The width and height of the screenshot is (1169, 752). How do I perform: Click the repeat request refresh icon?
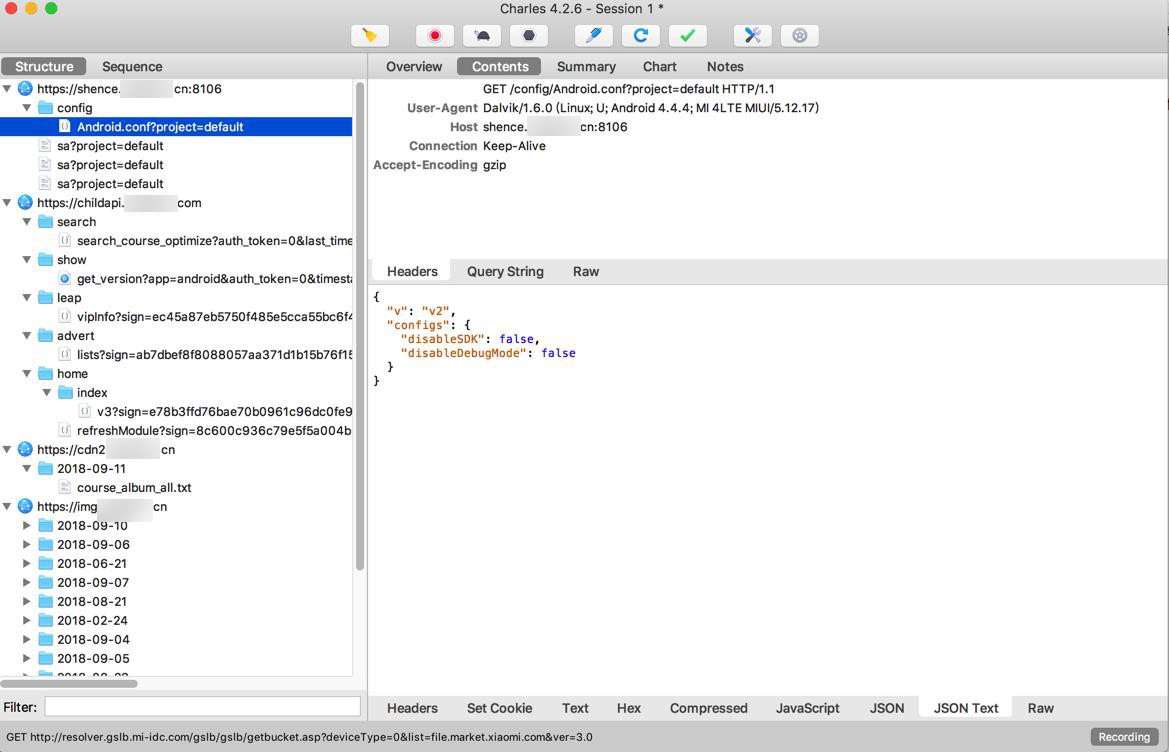pyautogui.click(x=641, y=36)
